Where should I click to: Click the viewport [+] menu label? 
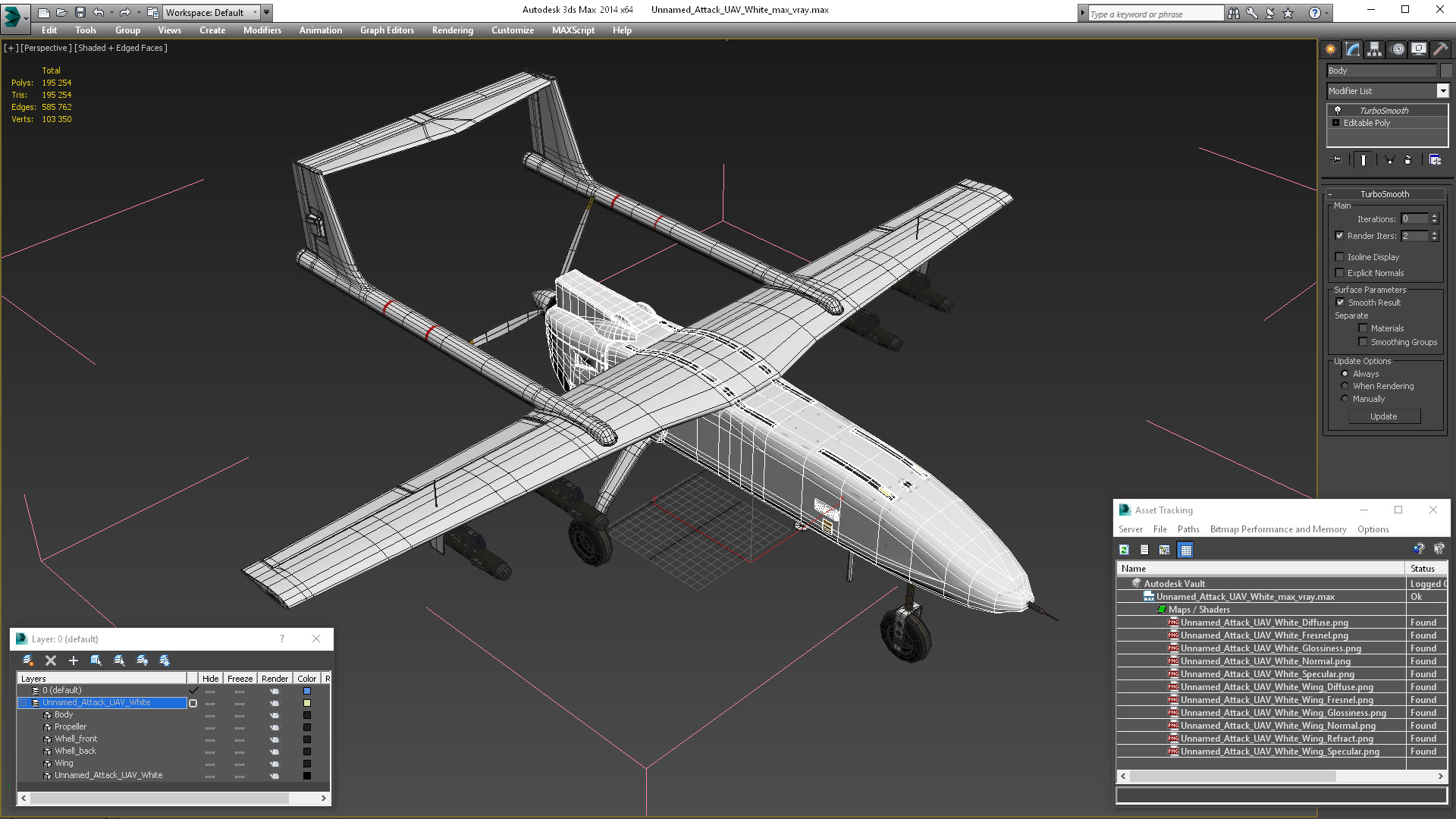coord(11,48)
